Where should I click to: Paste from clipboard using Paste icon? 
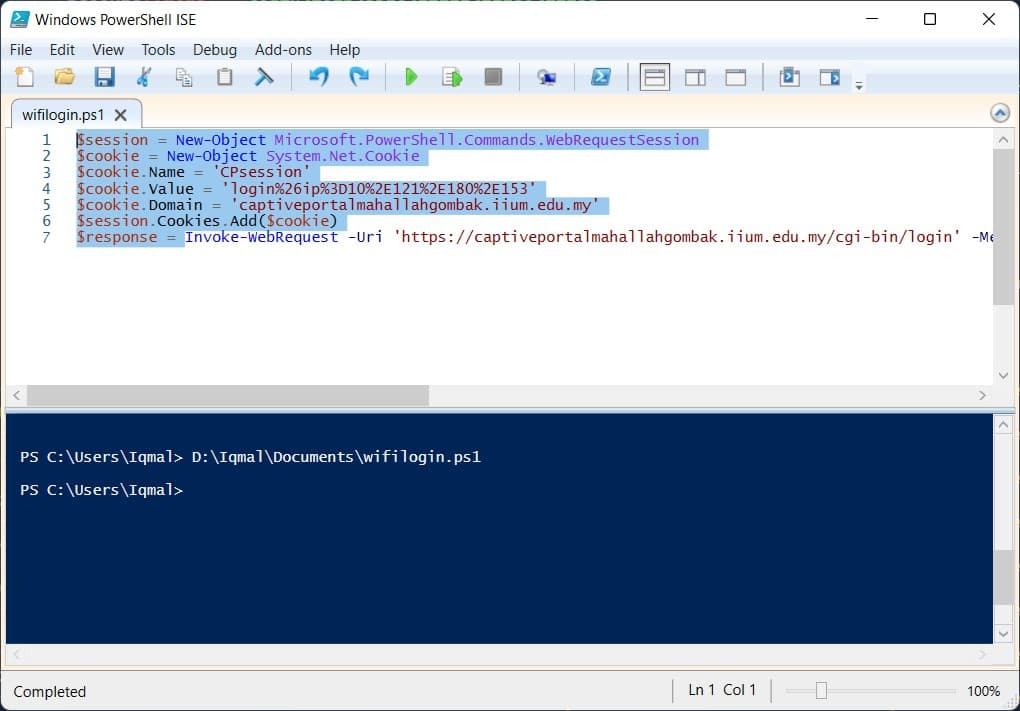click(224, 77)
